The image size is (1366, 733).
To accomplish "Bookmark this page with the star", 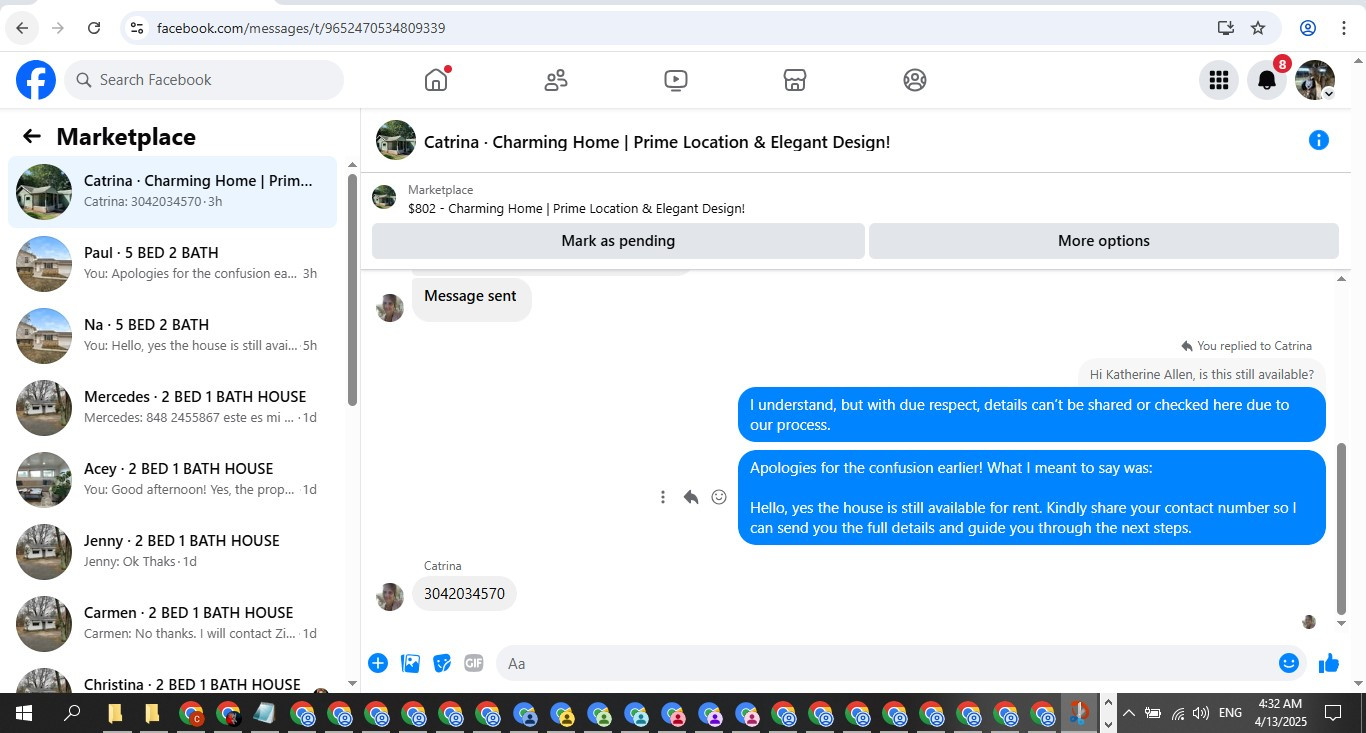I will tap(1258, 28).
